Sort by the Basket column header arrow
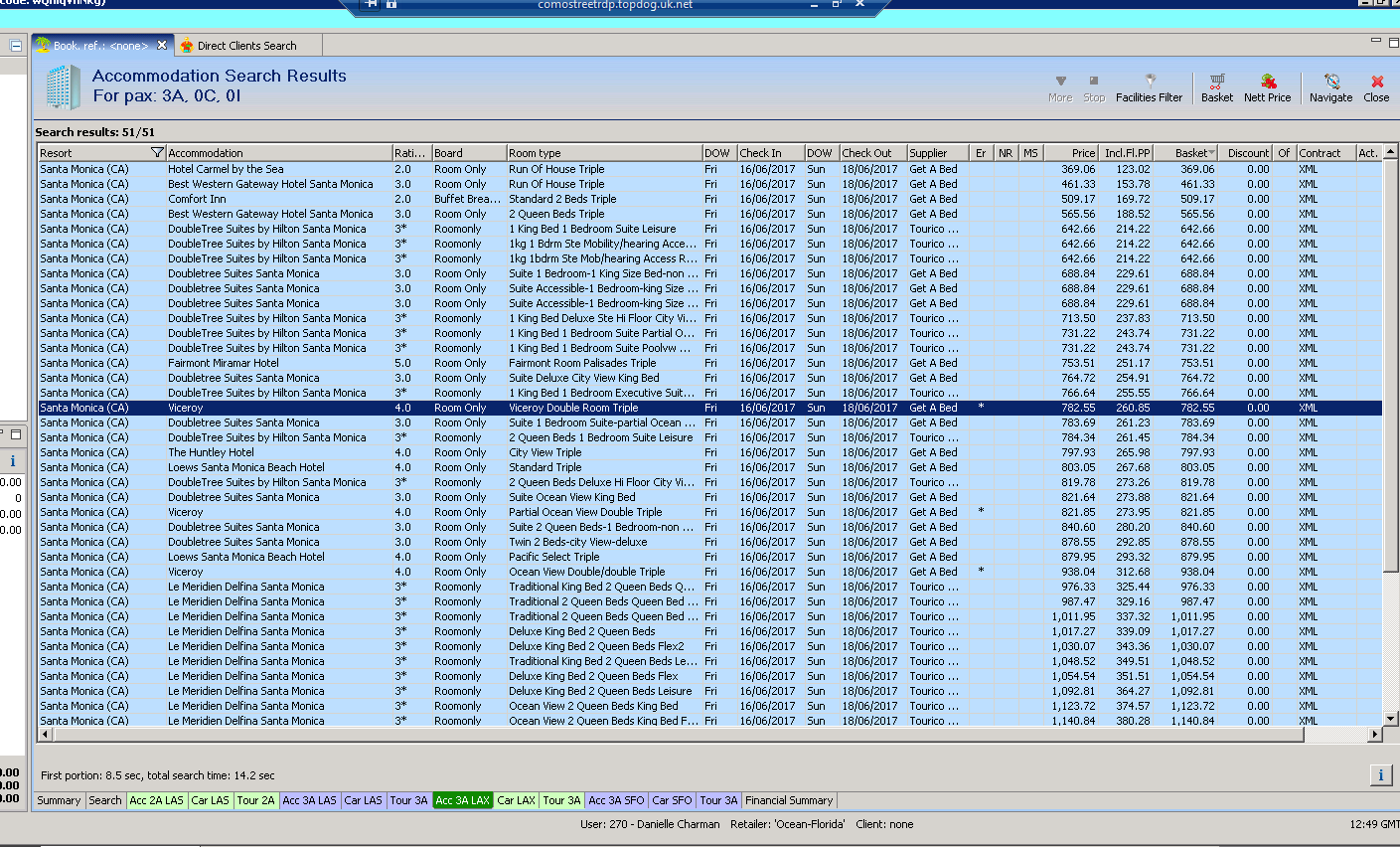The width and height of the screenshot is (1400, 847). (x=1210, y=153)
